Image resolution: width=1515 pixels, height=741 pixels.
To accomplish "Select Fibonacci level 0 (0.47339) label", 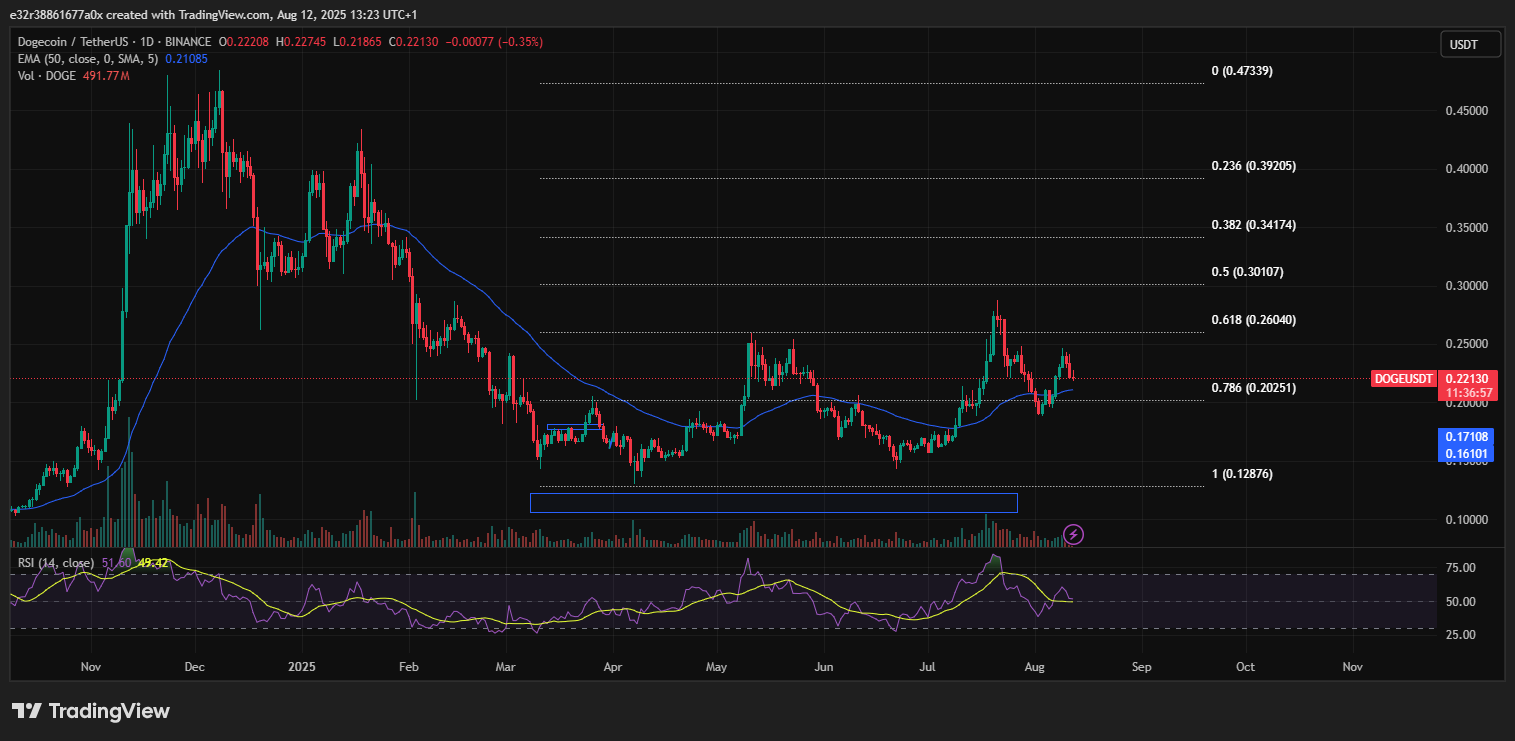I will coord(1241,71).
